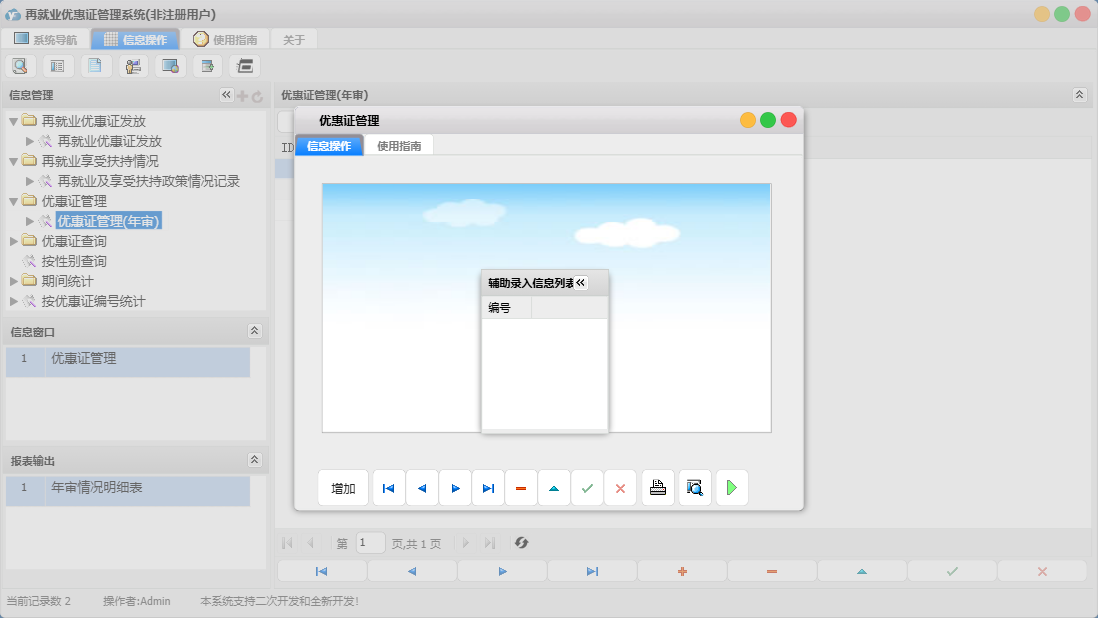This screenshot has width=1098, height=618.
Task: Click the refresh icon beside the page number
Action: click(x=521, y=543)
